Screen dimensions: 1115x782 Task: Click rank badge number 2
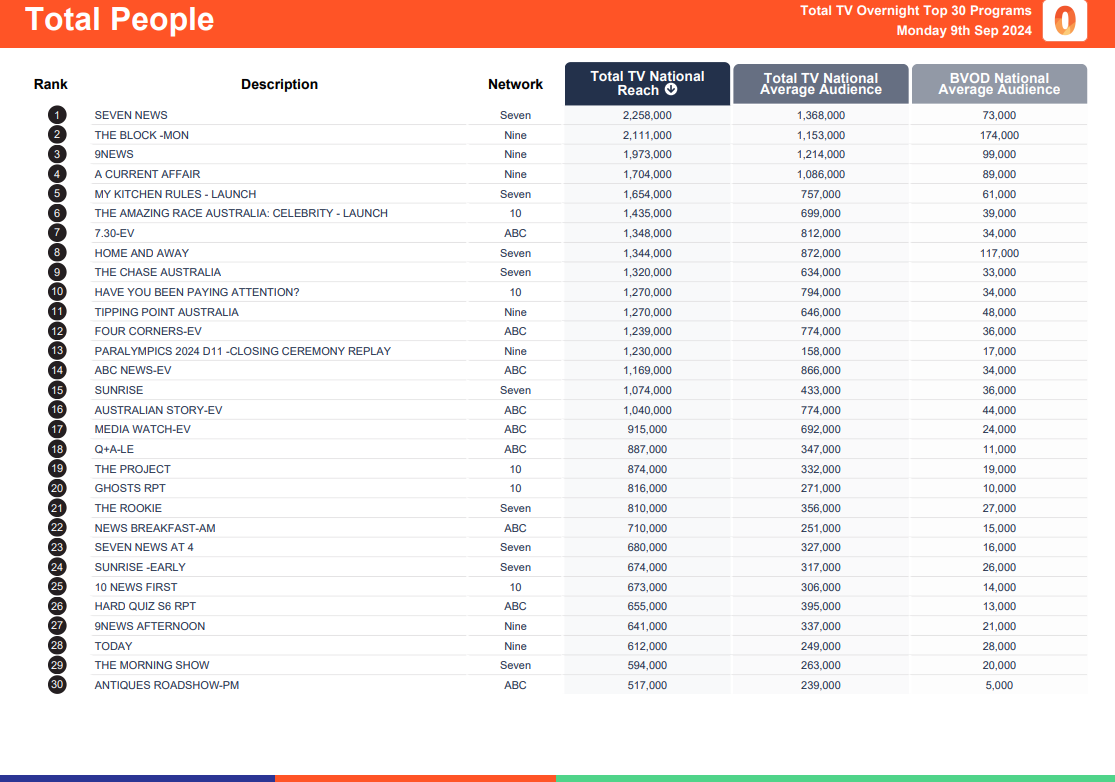click(57, 135)
